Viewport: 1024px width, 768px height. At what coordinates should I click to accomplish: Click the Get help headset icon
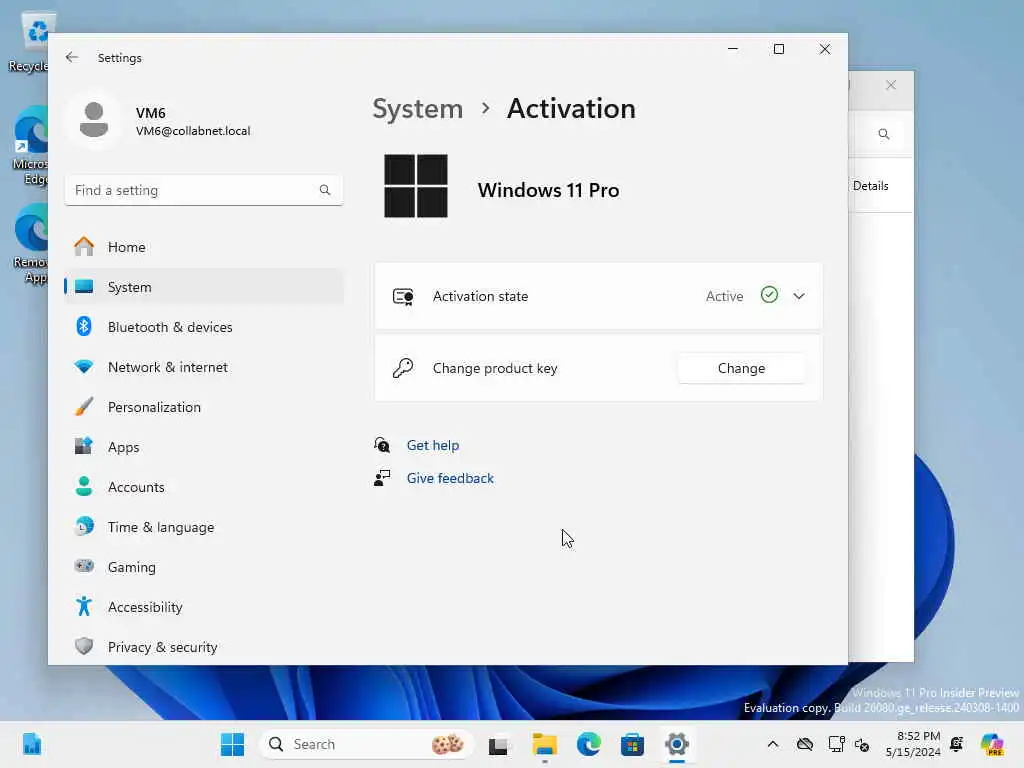point(382,445)
